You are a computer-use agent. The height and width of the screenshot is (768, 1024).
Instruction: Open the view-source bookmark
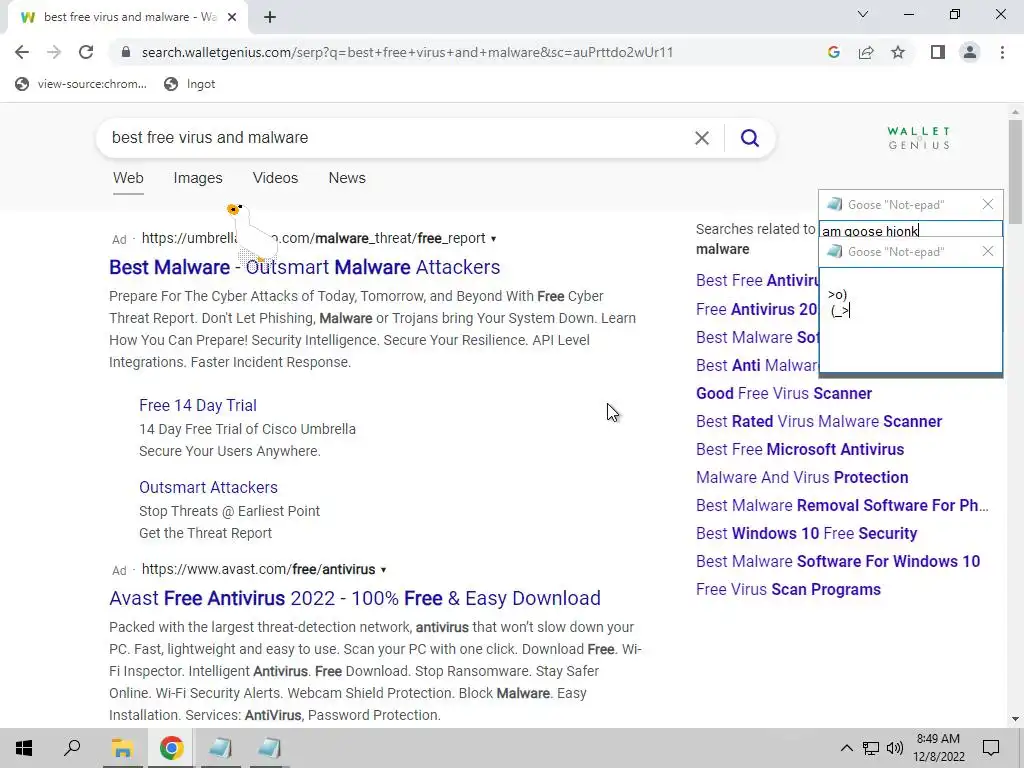coord(82,84)
